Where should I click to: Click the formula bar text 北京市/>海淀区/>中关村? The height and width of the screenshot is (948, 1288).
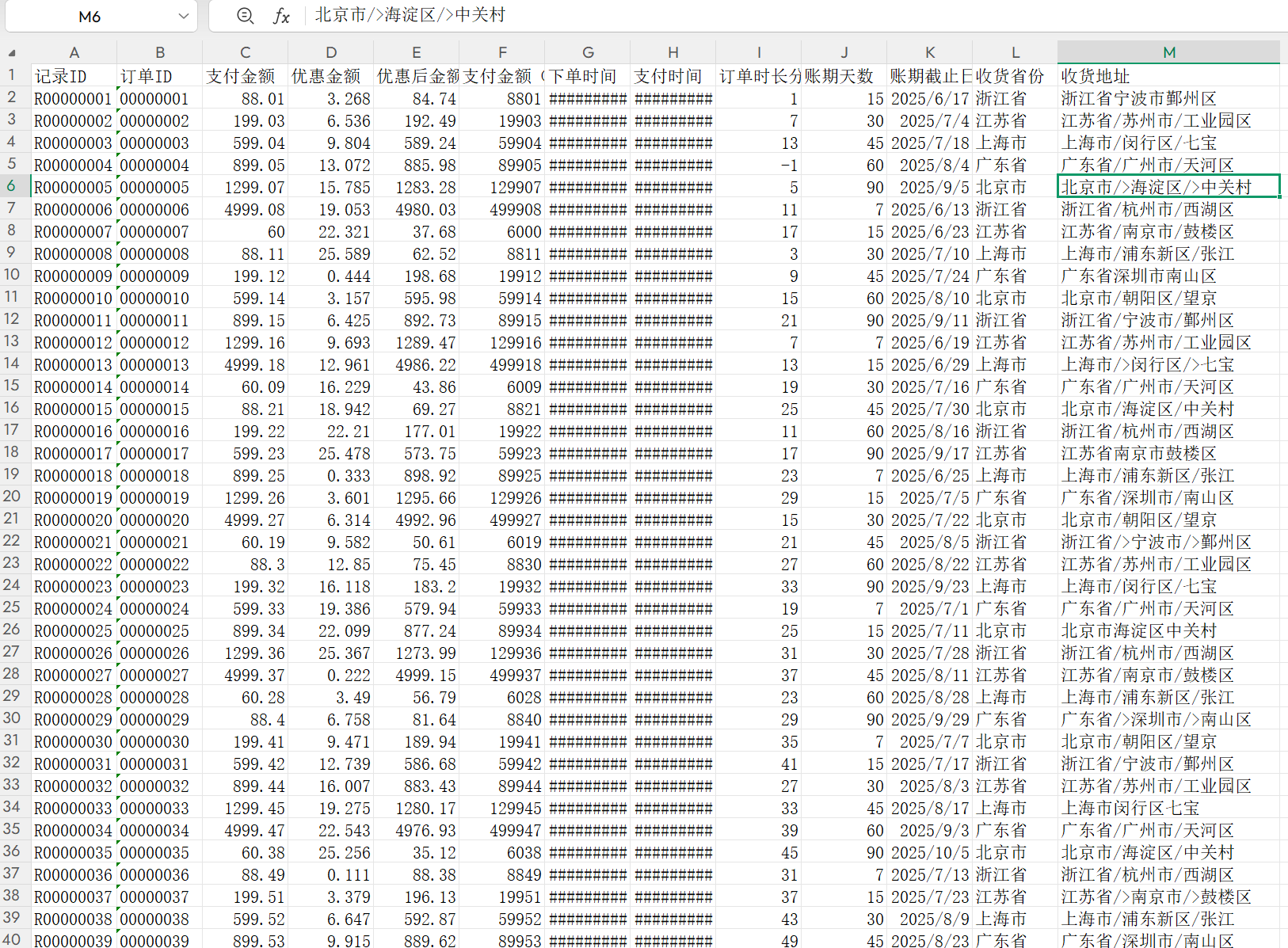pos(410,15)
